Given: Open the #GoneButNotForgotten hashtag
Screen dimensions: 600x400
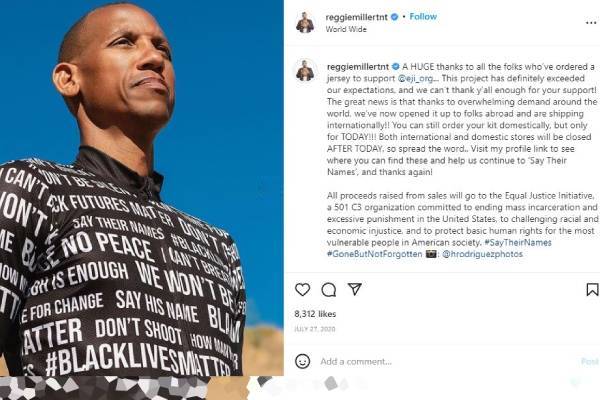Looking at the screenshot, I should 375,254.
